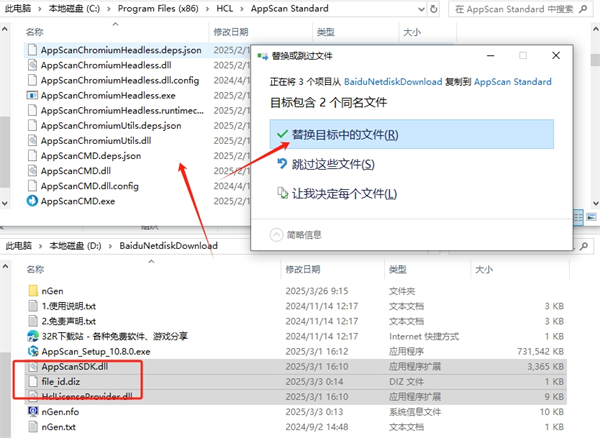Open chevron after HCL breadcrumb

242,9
